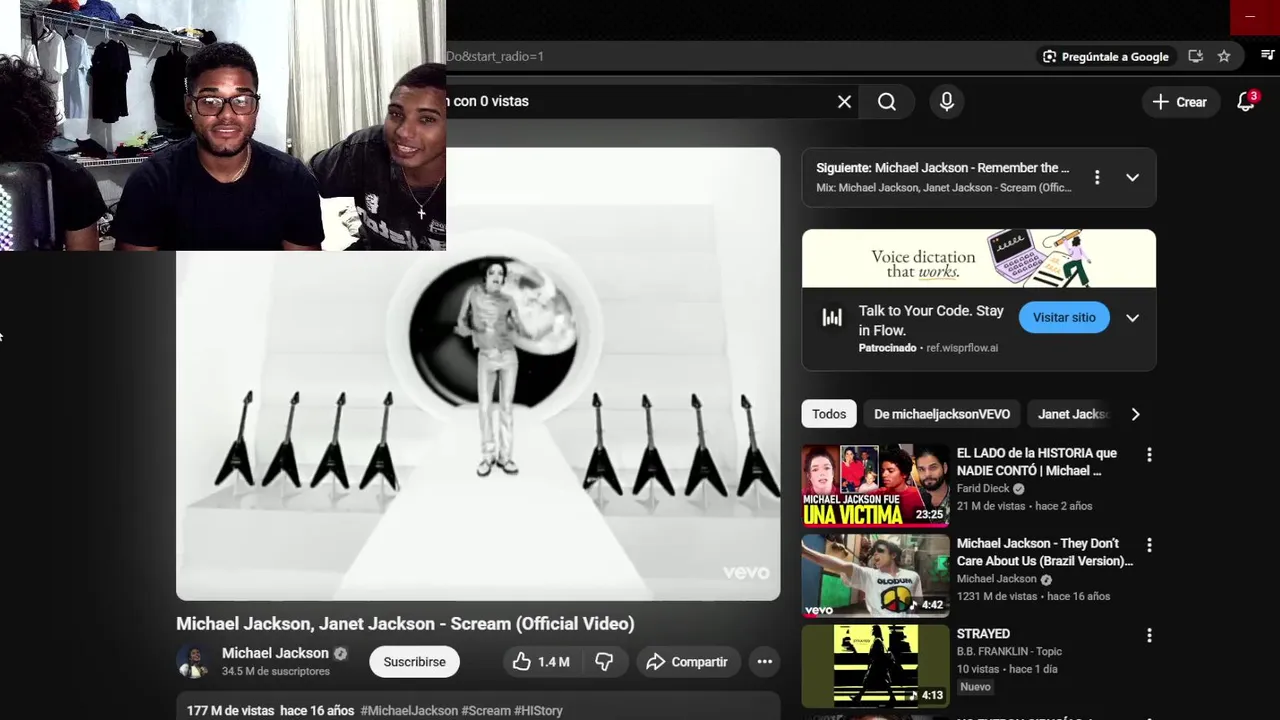Open the B.B. FRANKLIN - Topic channel

[1009, 651]
